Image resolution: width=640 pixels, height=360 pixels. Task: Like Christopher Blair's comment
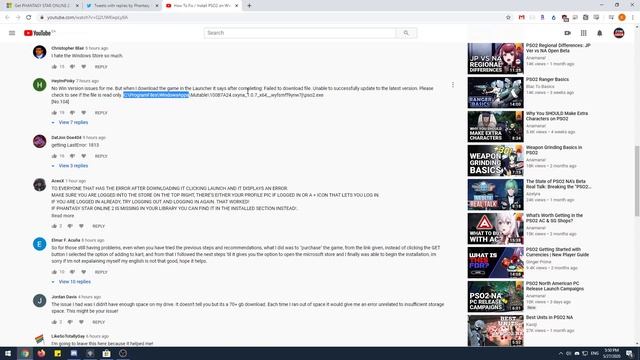coord(54,67)
